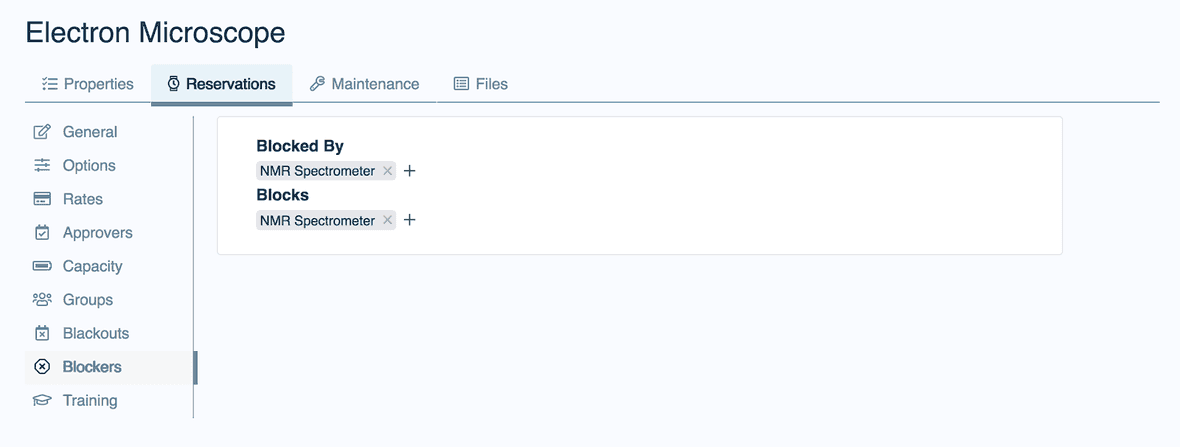Viewport: 1180px width, 447px height.
Task: Click the NMR Spectrometer tag under Blocked By
Action: (x=317, y=171)
